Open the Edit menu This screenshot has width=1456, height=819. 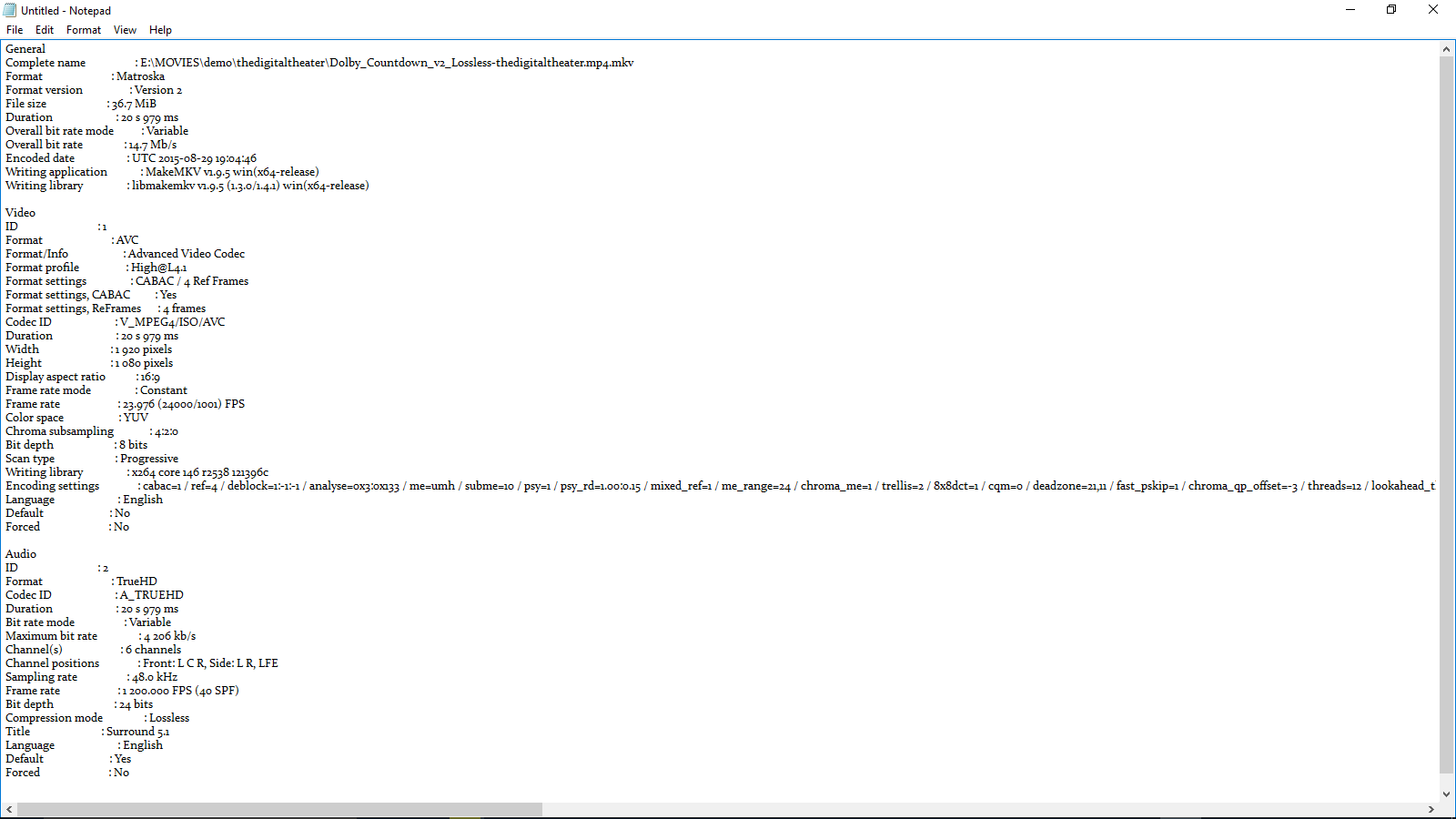(x=45, y=30)
